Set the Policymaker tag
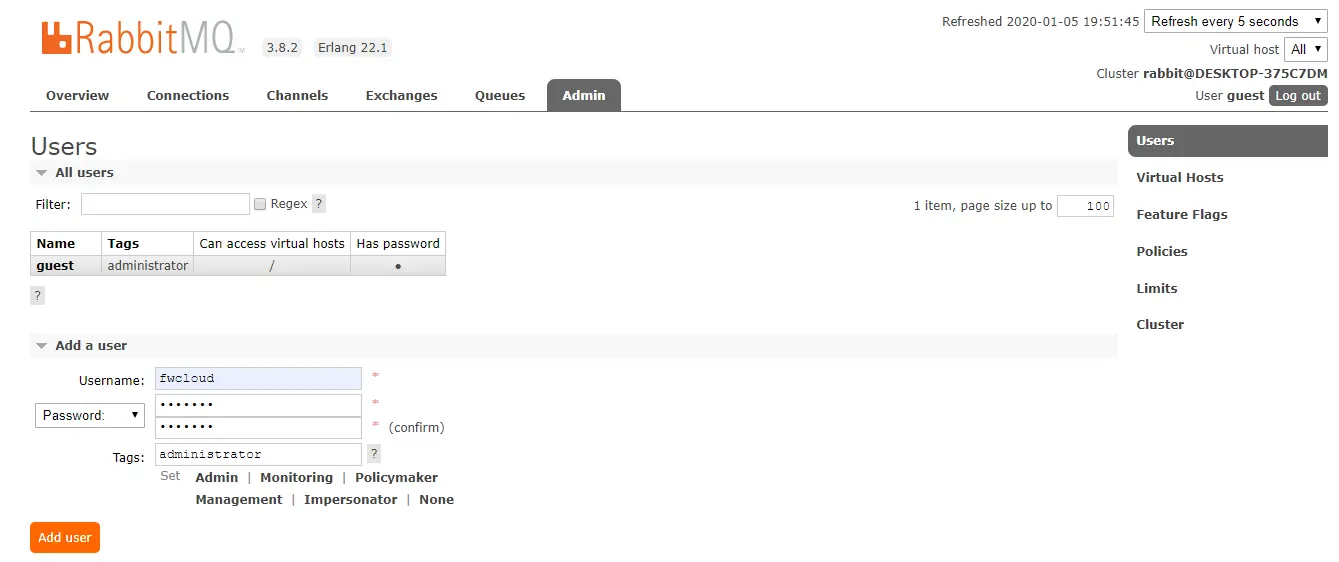 396,478
